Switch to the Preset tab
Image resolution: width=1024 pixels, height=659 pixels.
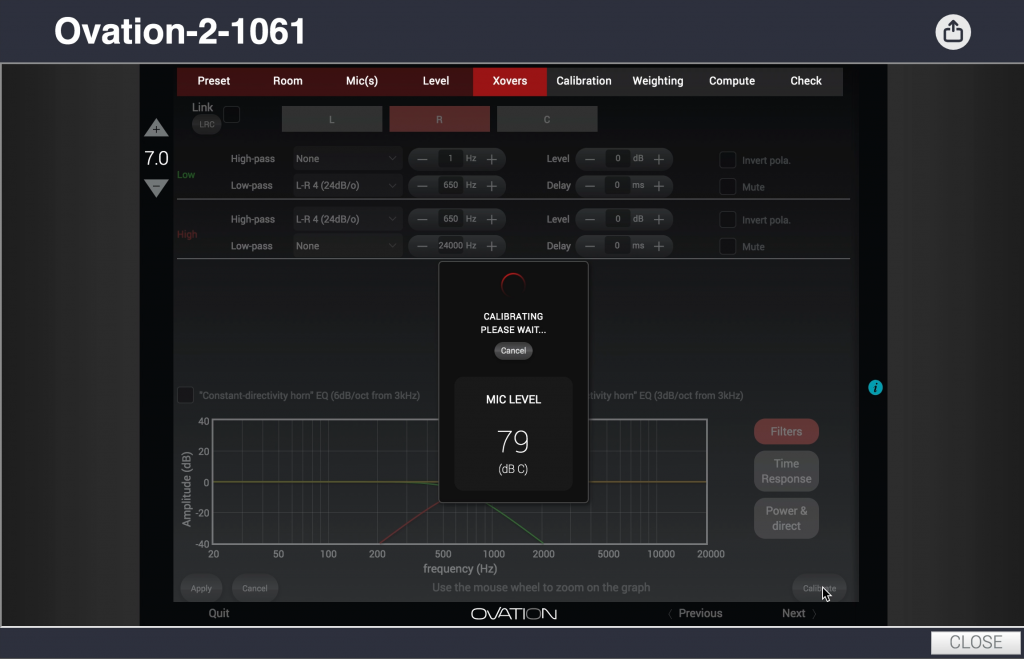point(214,81)
